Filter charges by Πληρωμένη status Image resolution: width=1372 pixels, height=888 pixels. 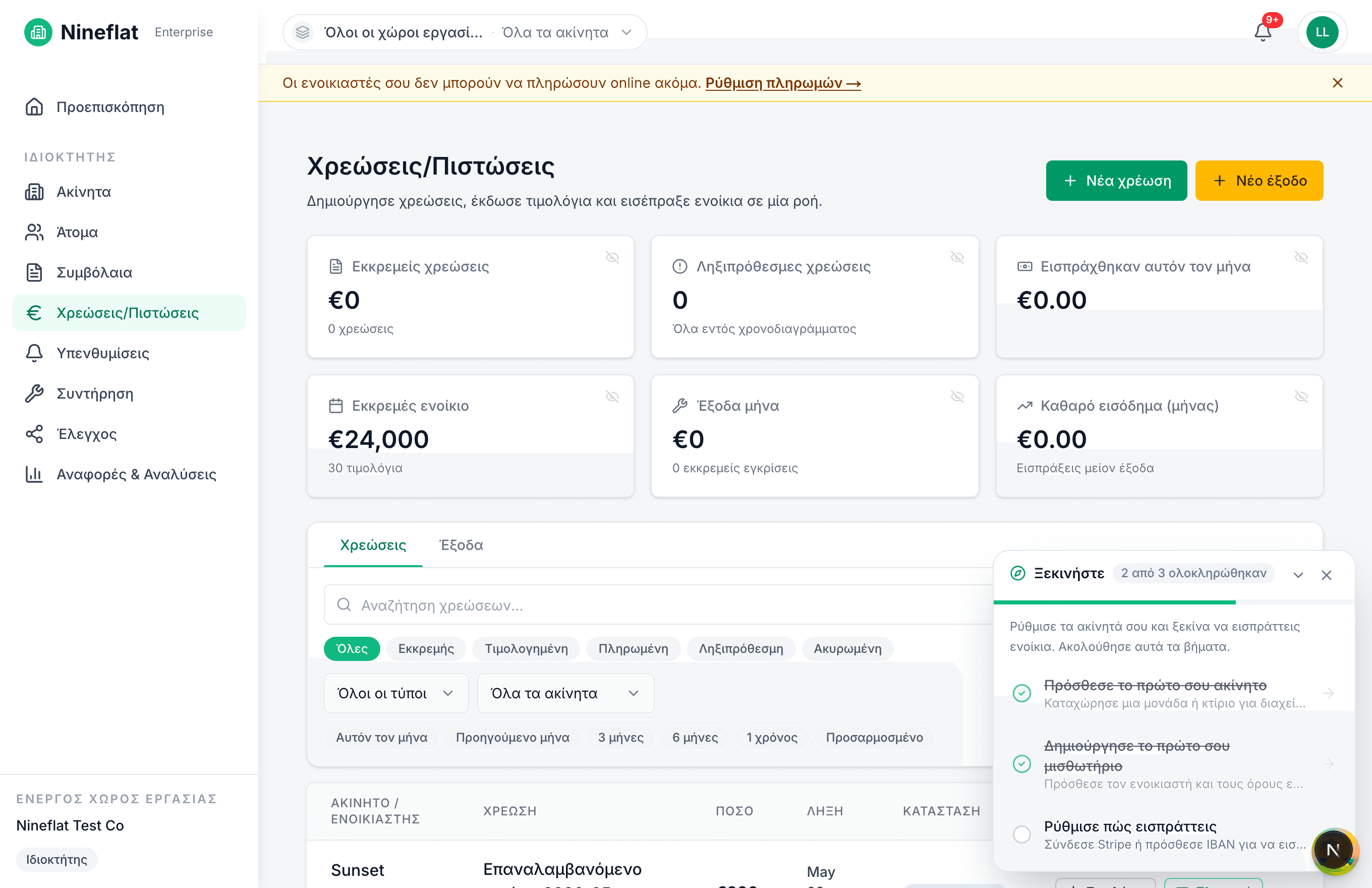[633, 649]
